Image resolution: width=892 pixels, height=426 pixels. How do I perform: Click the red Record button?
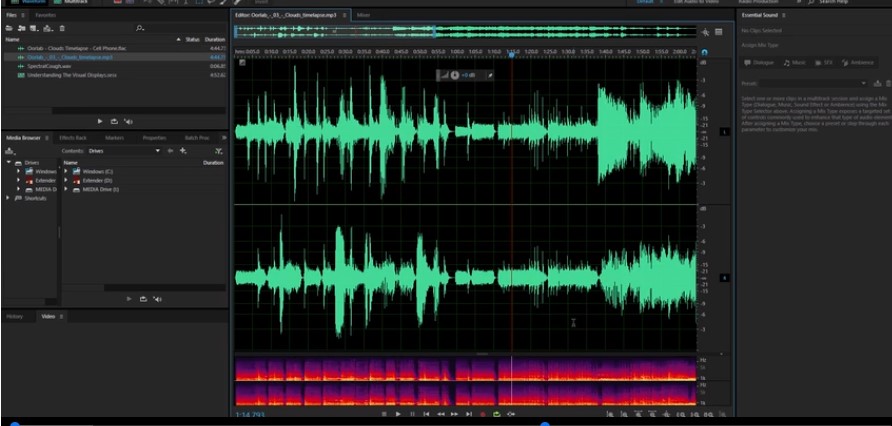pyautogui.click(x=482, y=415)
